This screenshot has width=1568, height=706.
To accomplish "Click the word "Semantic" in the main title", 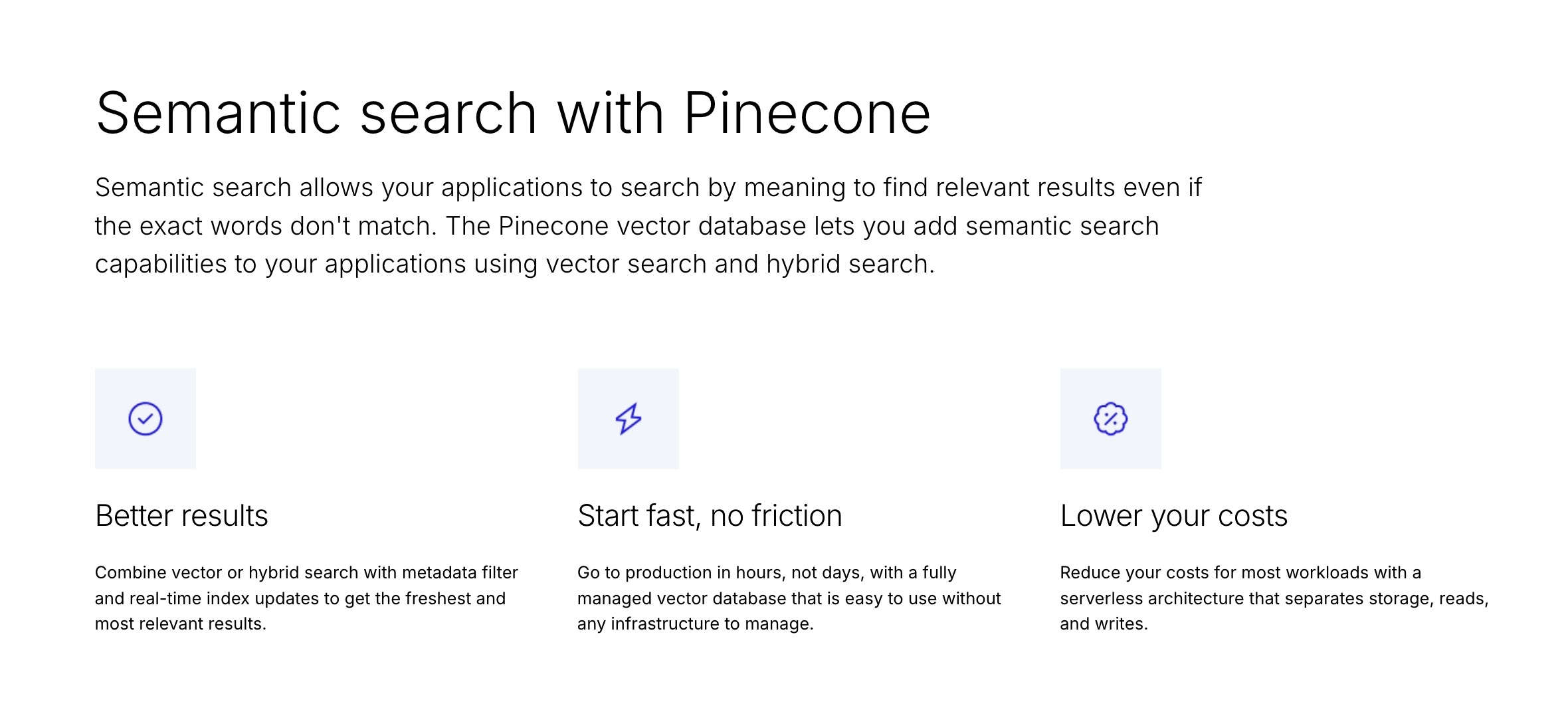I will (217, 114).
